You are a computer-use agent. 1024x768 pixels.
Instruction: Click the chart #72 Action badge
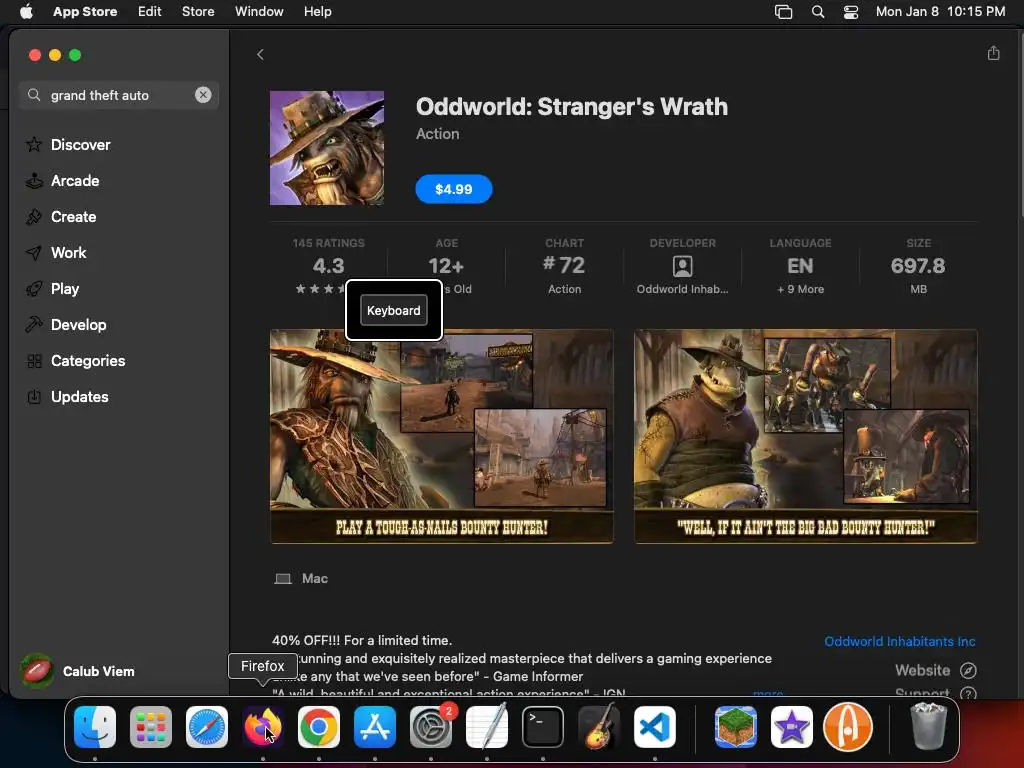[x=564, y=266]
